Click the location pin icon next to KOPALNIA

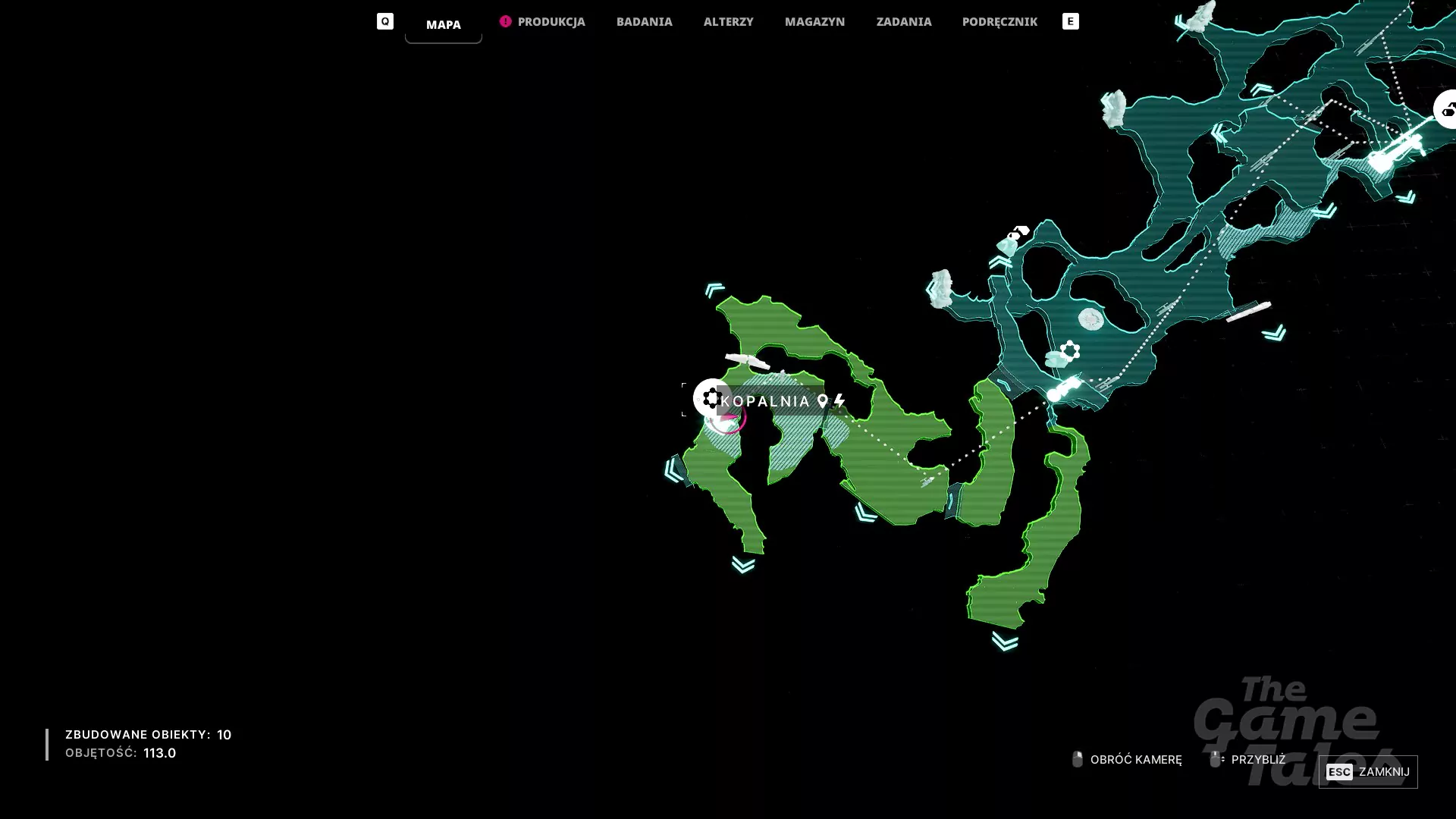pyautogui.click(x=822, y=400)
